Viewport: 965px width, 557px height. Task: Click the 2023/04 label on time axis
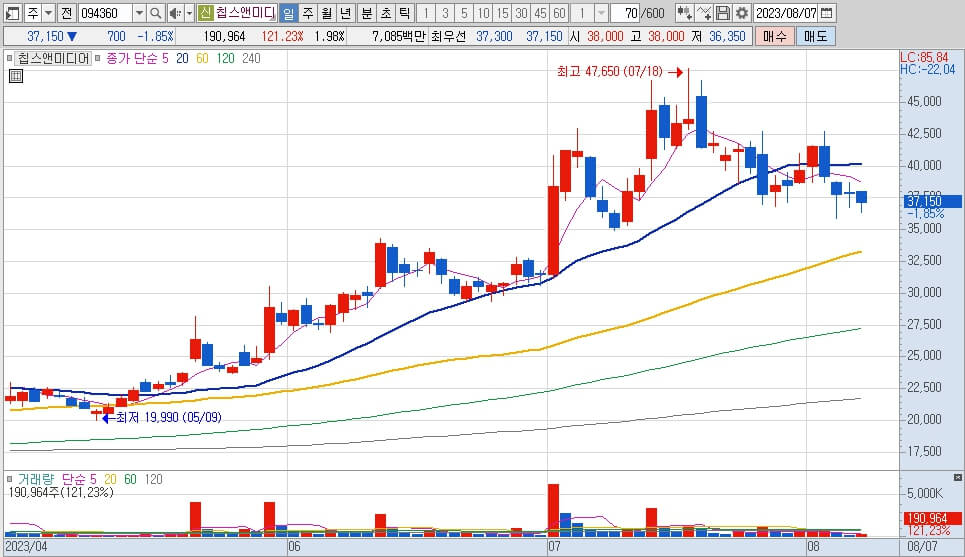pyautogui.click(x=26, y=546)
